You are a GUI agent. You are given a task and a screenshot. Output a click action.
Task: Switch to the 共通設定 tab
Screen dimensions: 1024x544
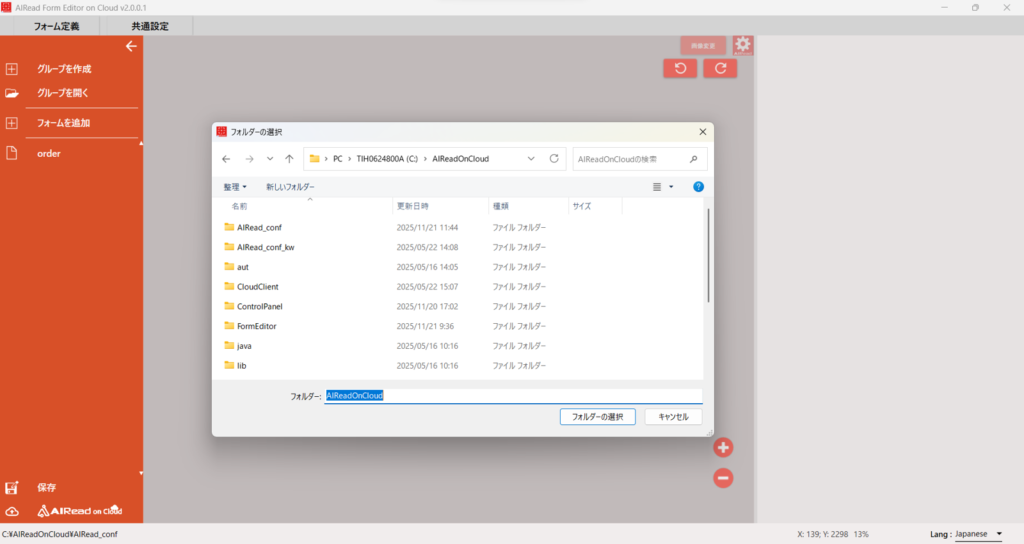pos(150,26)
